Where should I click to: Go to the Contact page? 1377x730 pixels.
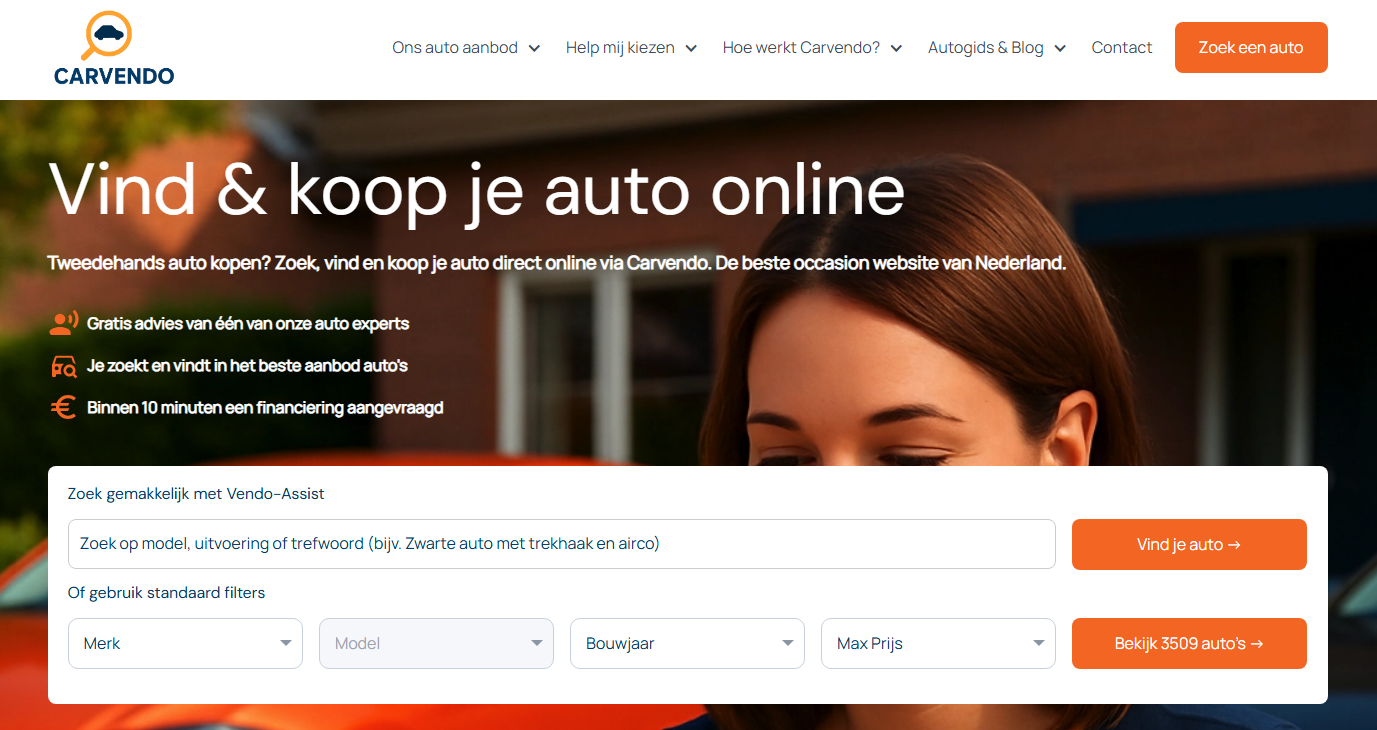pyautogui.click(x=1121, y=48)
